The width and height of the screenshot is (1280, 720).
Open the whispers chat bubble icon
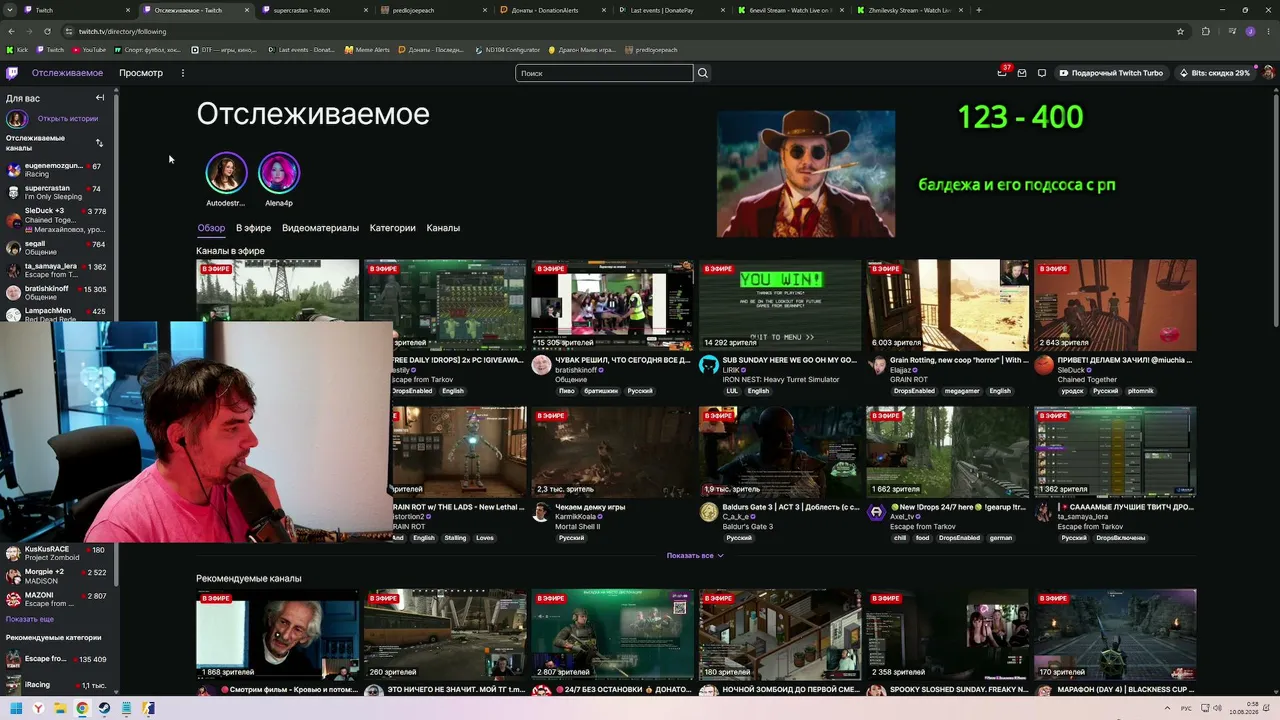pos(1042,73)
